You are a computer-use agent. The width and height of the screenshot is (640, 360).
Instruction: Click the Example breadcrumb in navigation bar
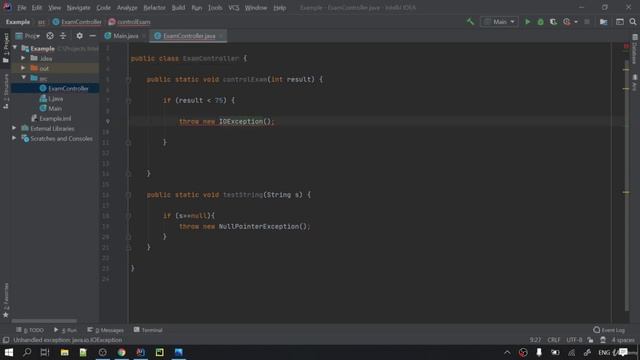pos(18,22)
